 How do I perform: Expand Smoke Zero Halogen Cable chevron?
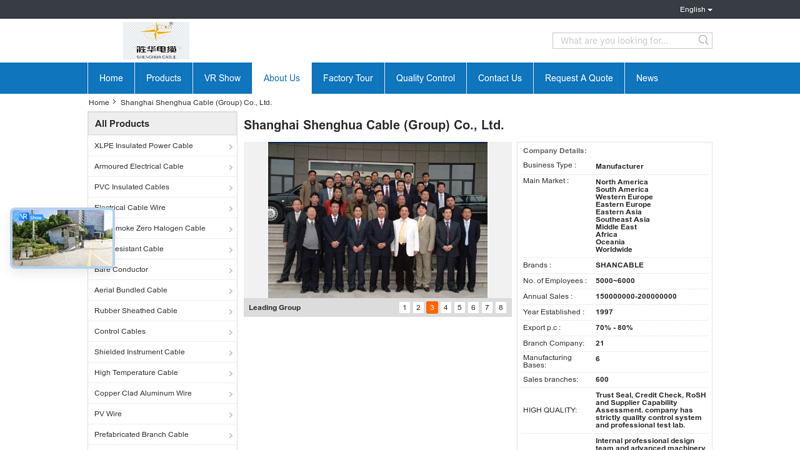231,230
